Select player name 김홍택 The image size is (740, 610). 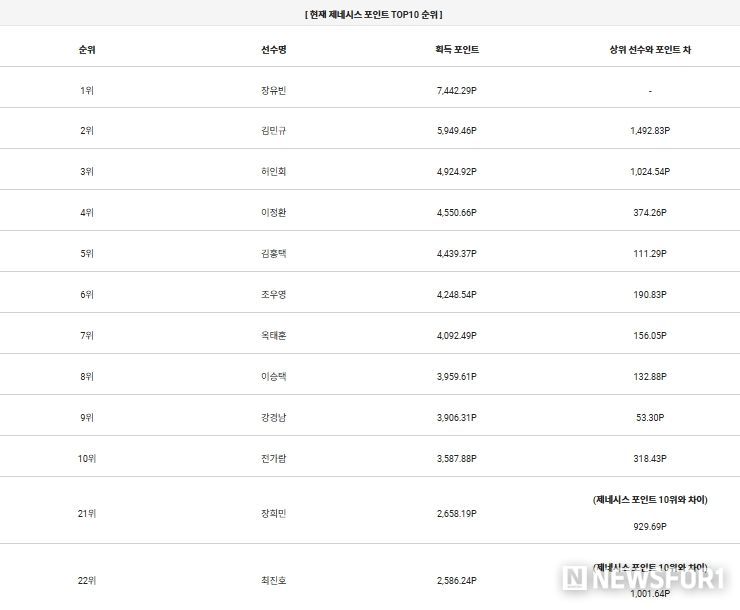(x=274, y=253)
